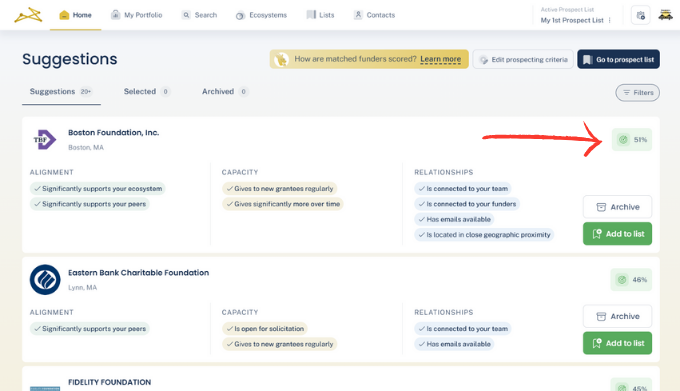Click the My Portfolio icon
This screenshot has width=680, height=391.
[x=115, y=15]
